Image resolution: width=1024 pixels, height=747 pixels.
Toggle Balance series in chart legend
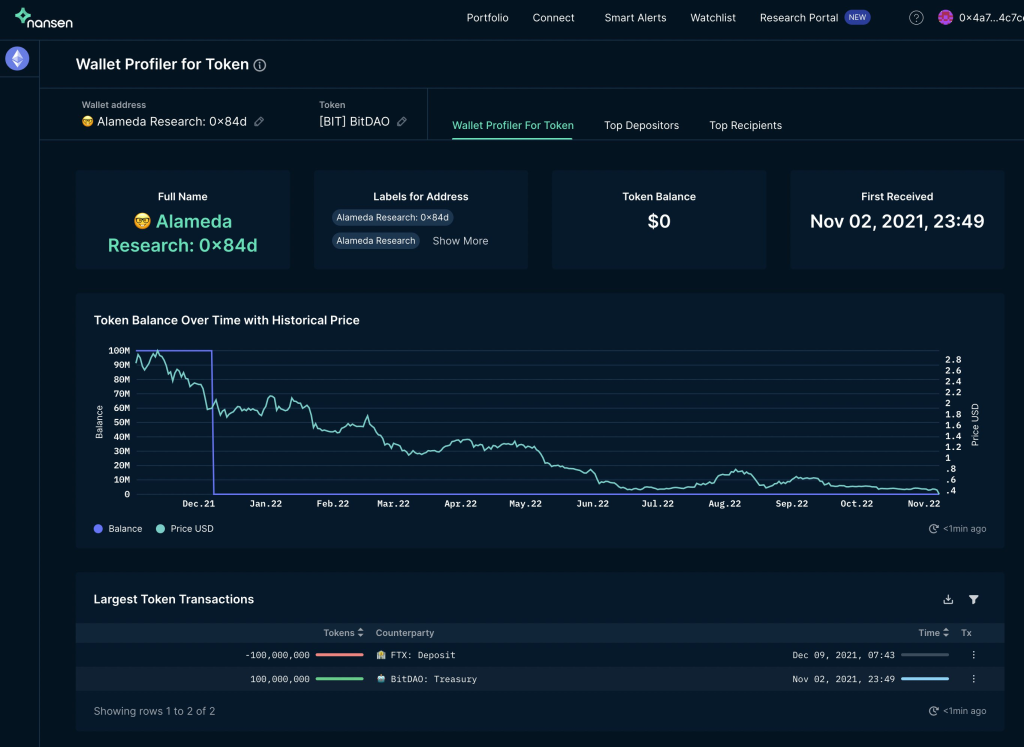pos(118,529)
